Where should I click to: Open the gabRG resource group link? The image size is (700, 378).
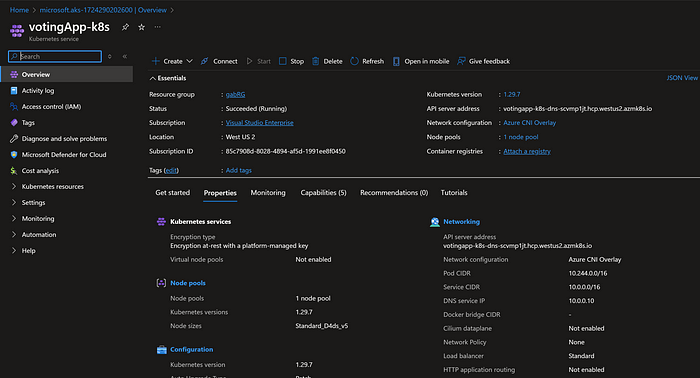235,95
